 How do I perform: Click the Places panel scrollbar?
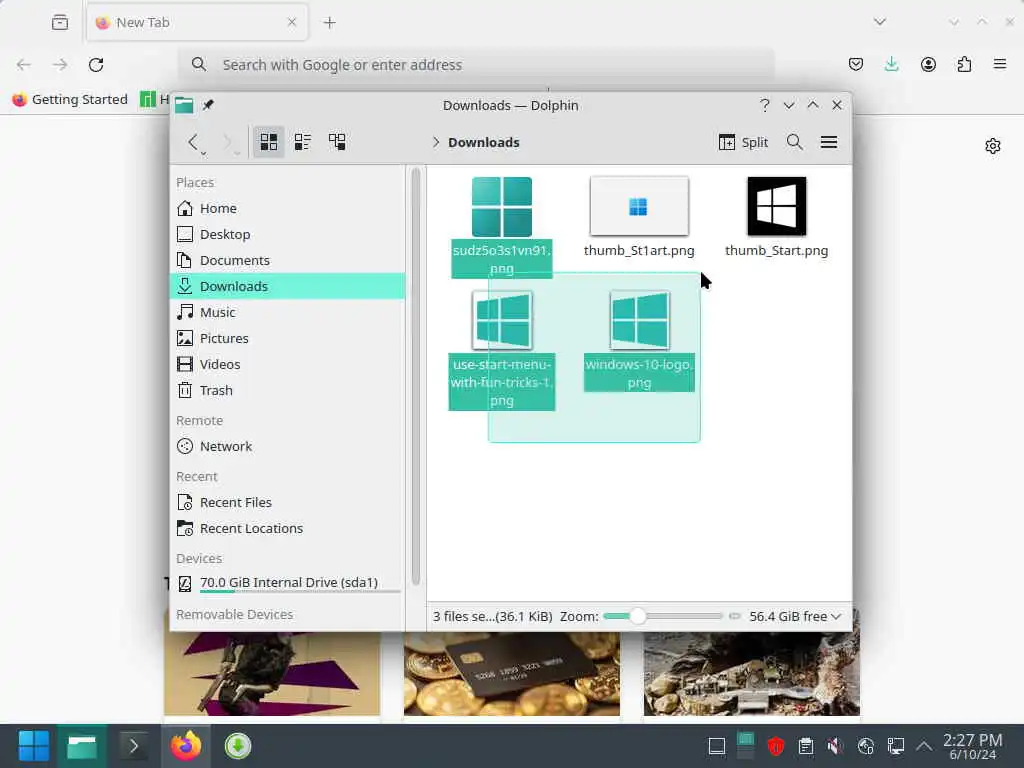point(416,377)
